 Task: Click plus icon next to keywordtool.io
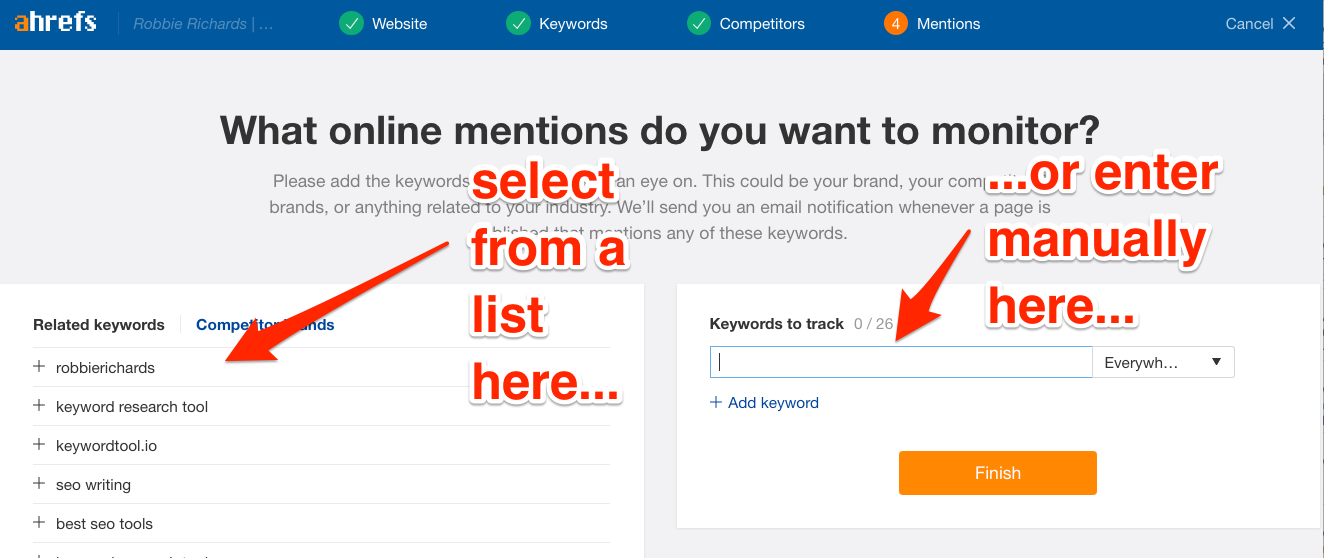(39, 445)
